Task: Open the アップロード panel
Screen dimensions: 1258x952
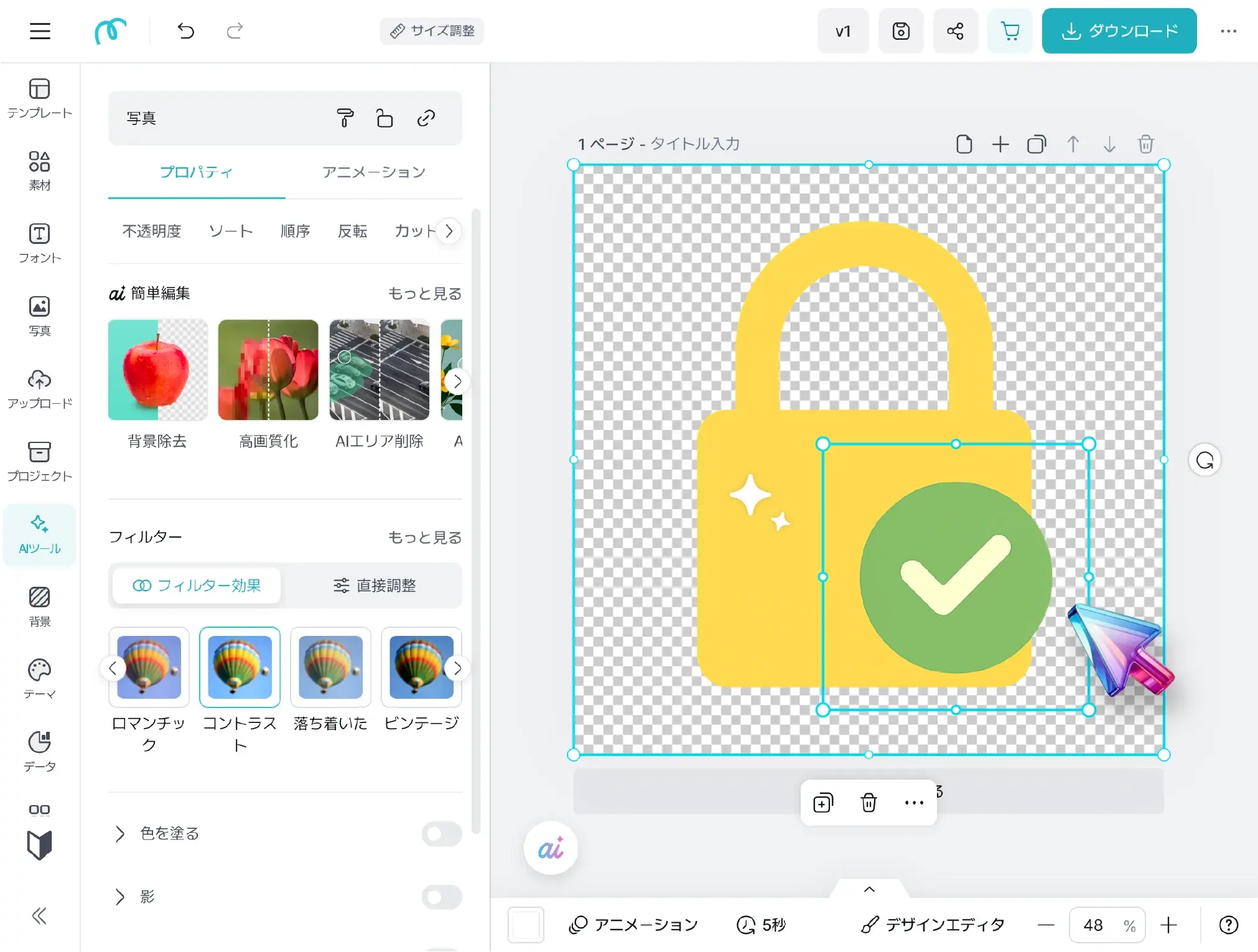Action: (x=39, y=389)
